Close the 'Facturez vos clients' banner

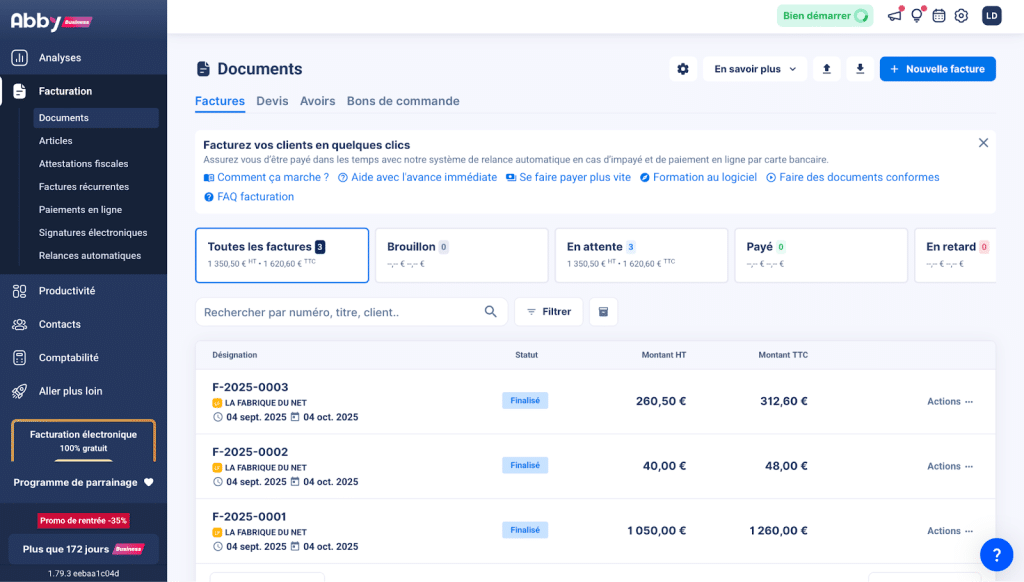click(x=983, y=143)
